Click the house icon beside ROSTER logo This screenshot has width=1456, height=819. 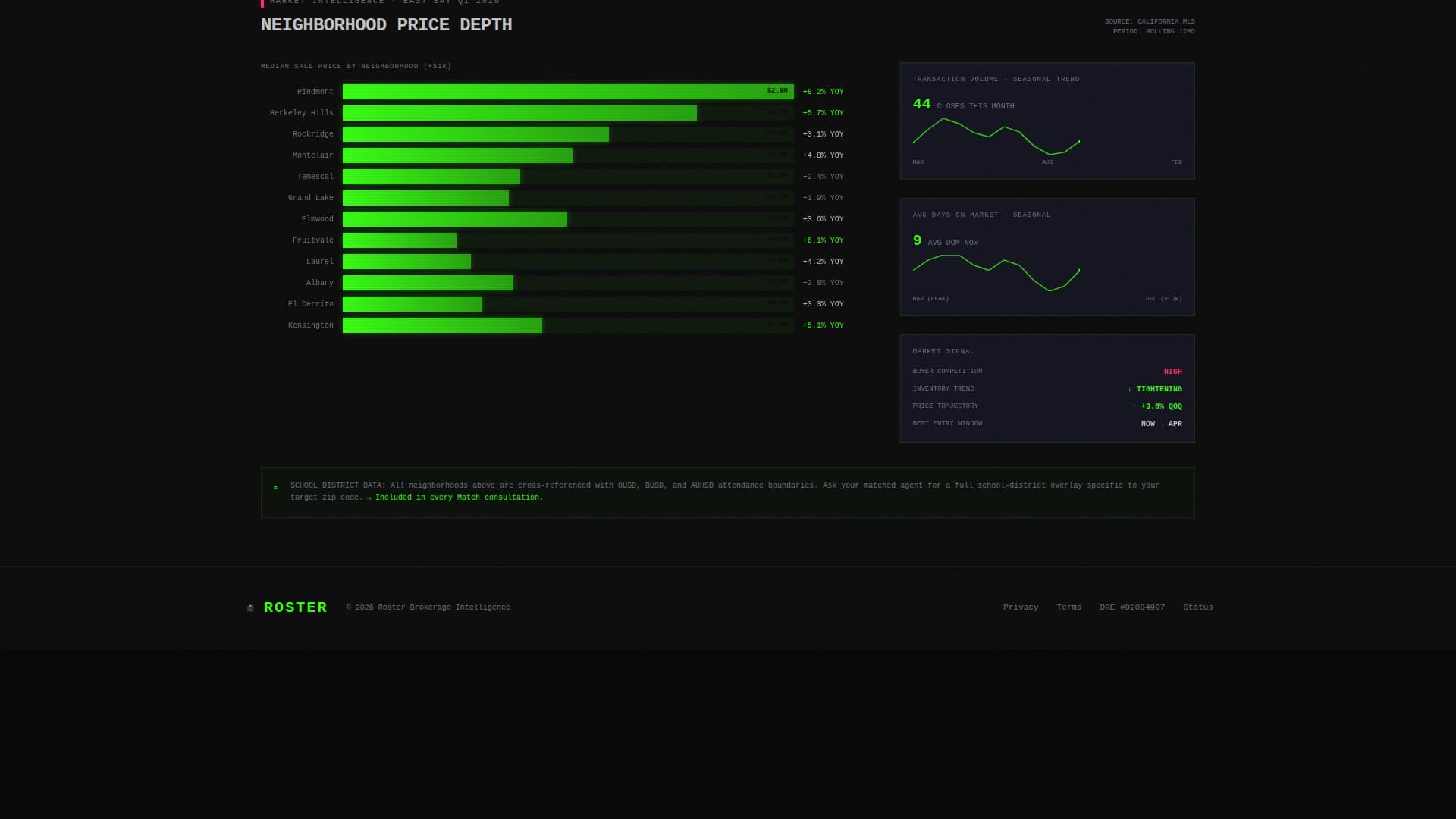(x=250, y=608)
